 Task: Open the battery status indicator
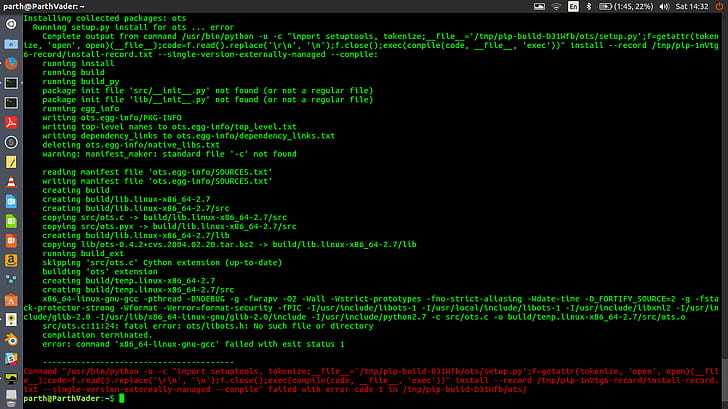(x=608, y=6)
